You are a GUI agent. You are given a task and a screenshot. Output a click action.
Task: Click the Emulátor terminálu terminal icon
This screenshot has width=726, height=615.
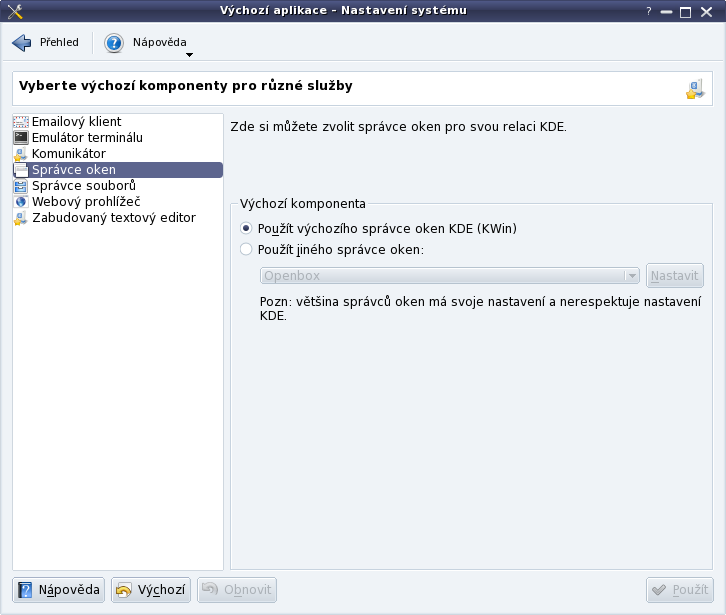click(21, 138)
